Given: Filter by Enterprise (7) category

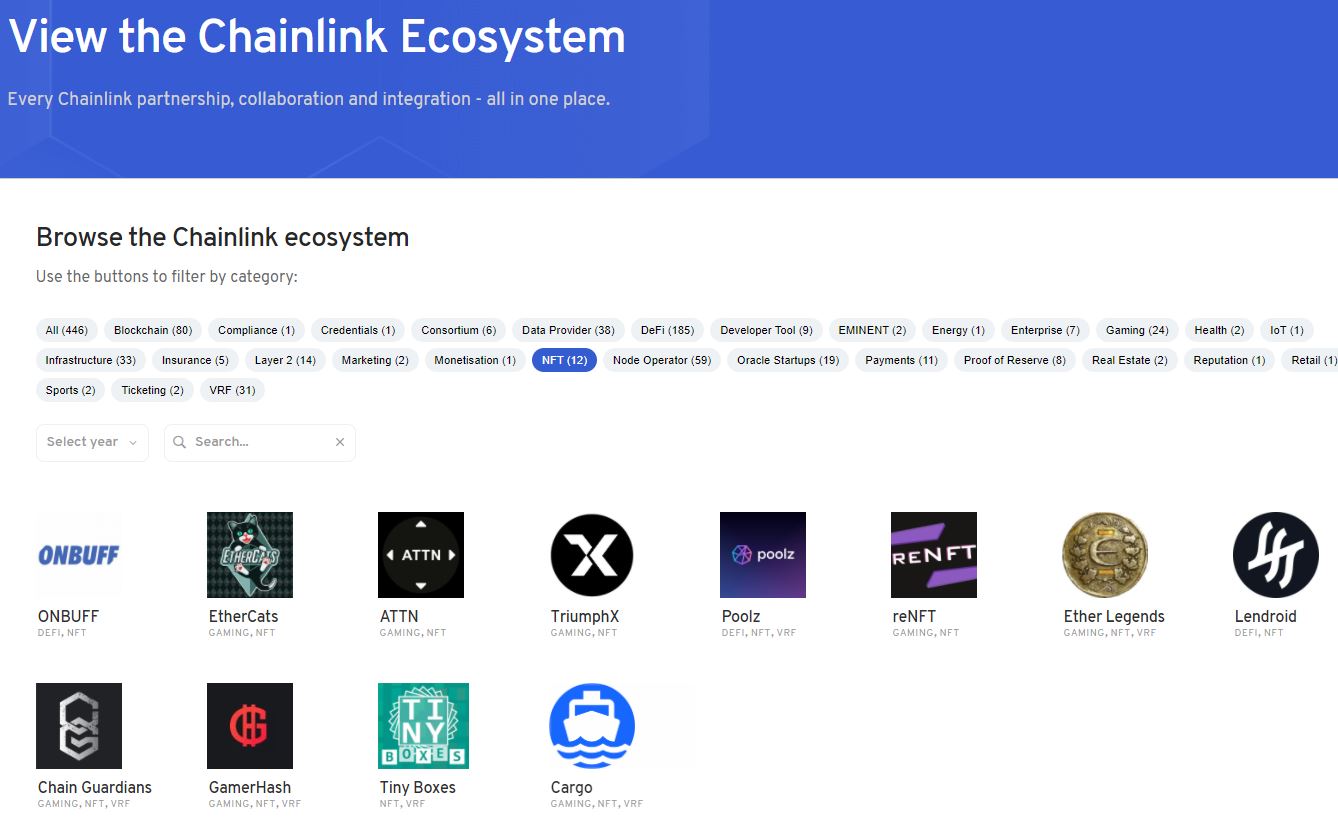Looking at the screenshot, I should tap(1045, 330).
